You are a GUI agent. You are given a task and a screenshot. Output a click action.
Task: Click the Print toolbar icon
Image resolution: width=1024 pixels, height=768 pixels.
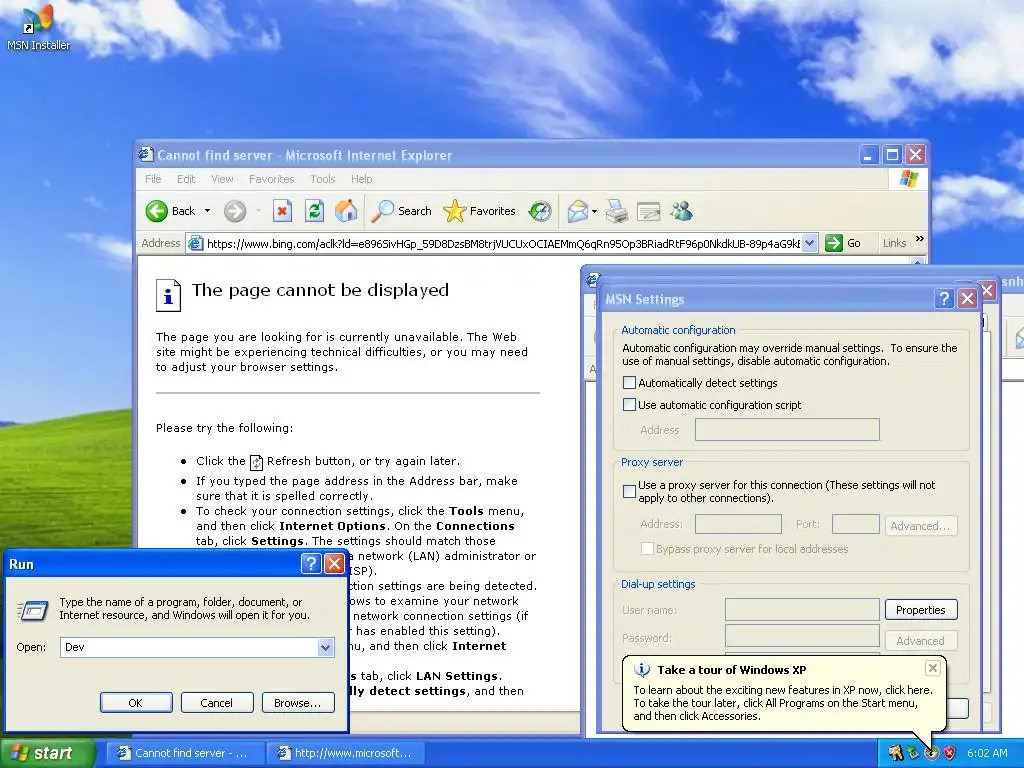(616, 211)
